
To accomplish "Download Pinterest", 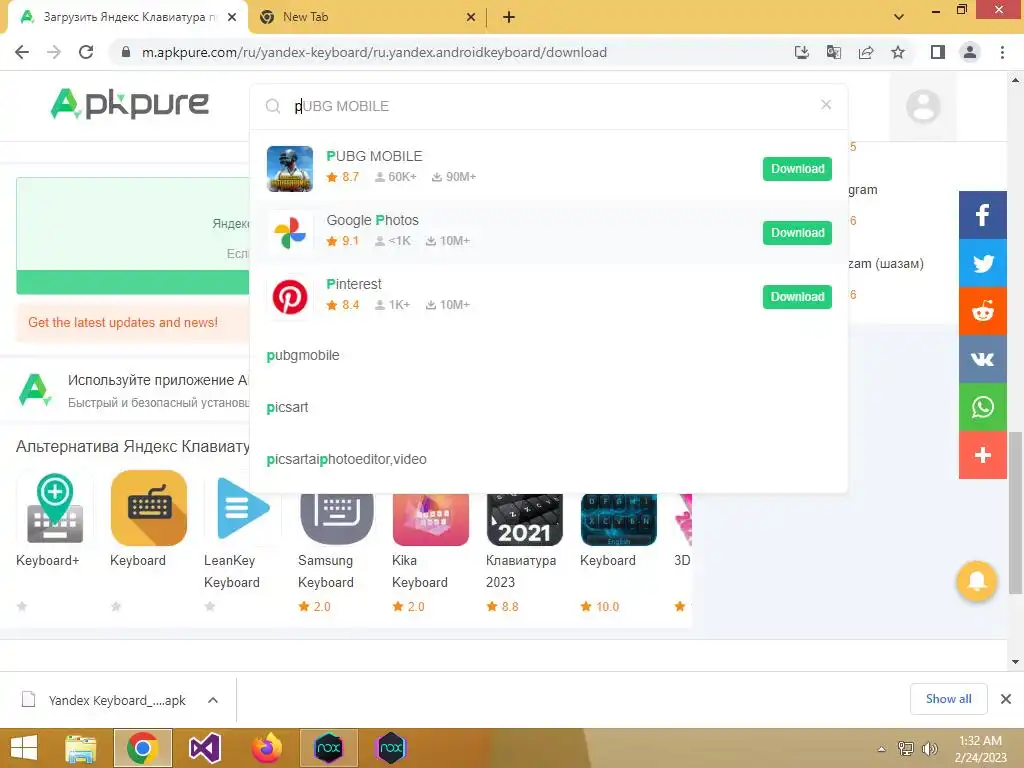I will (797, 296).
